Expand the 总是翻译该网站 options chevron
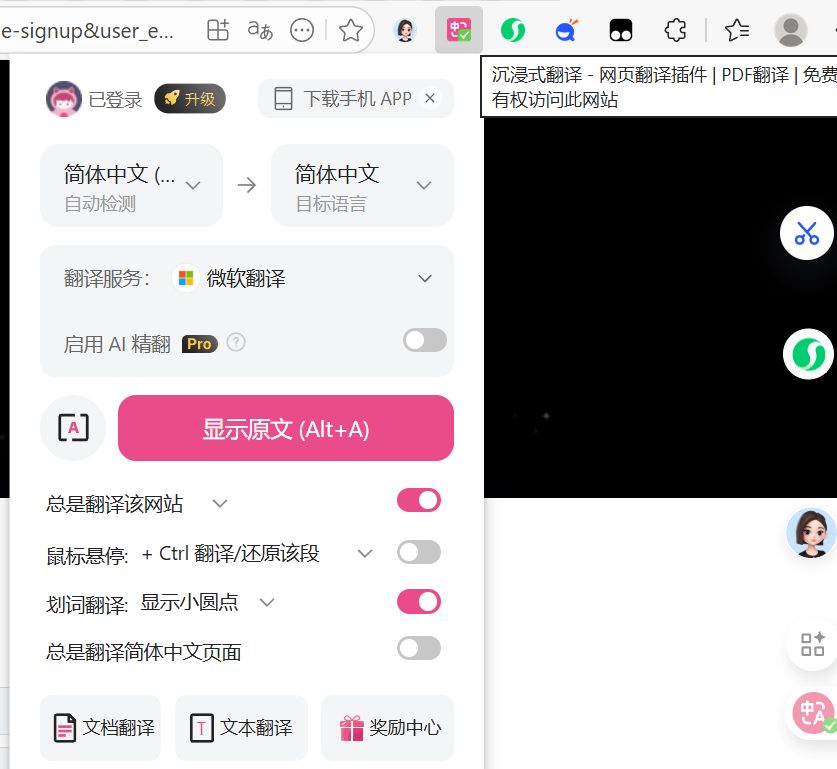The width and height of the screenshot is (837, 769). tap(220, 503)
